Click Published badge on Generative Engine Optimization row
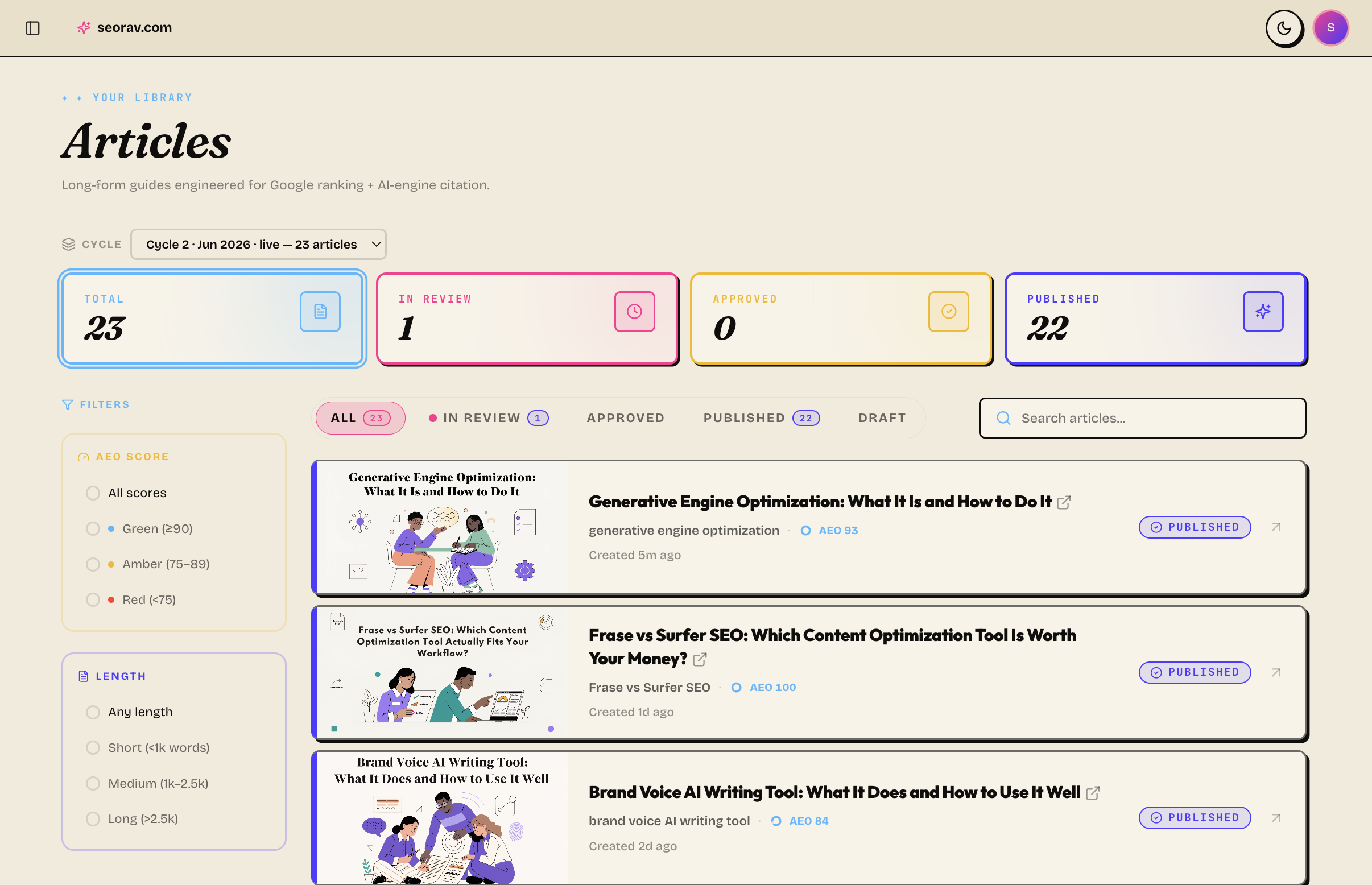This screenshot has width=1372, height=885. 1195,527
